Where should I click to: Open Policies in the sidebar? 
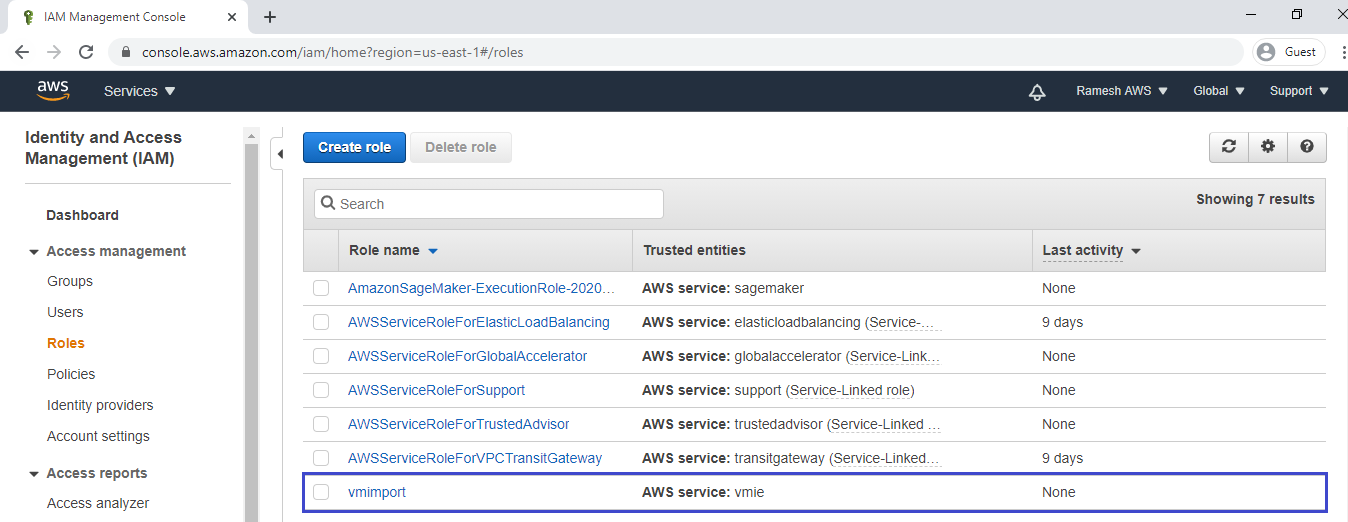tap(71, 374)
